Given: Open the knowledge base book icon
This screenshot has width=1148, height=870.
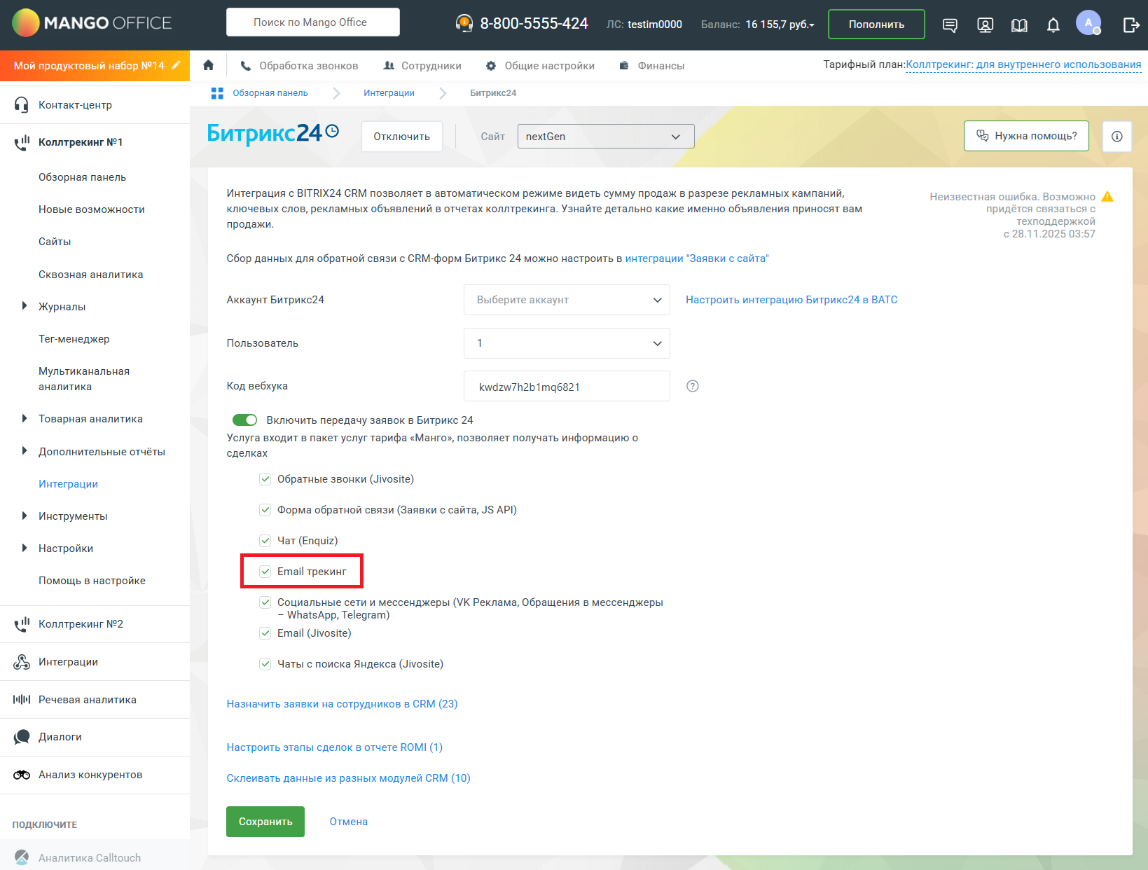Looking at the screenshot, I should (x=1019, y=25).
